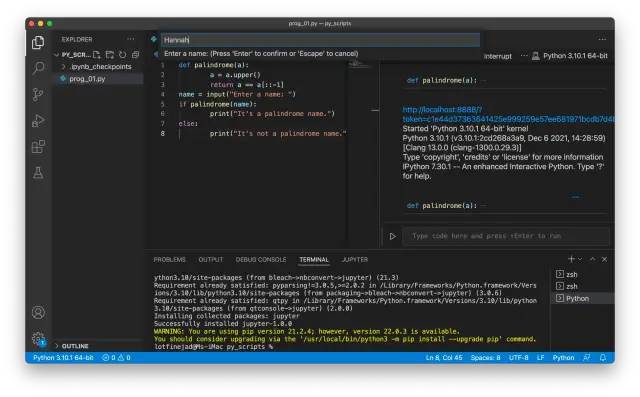This screenshot has width=640, height=397.
Task: Switch to the TERMINAL tab
Action: coord(313,259)
